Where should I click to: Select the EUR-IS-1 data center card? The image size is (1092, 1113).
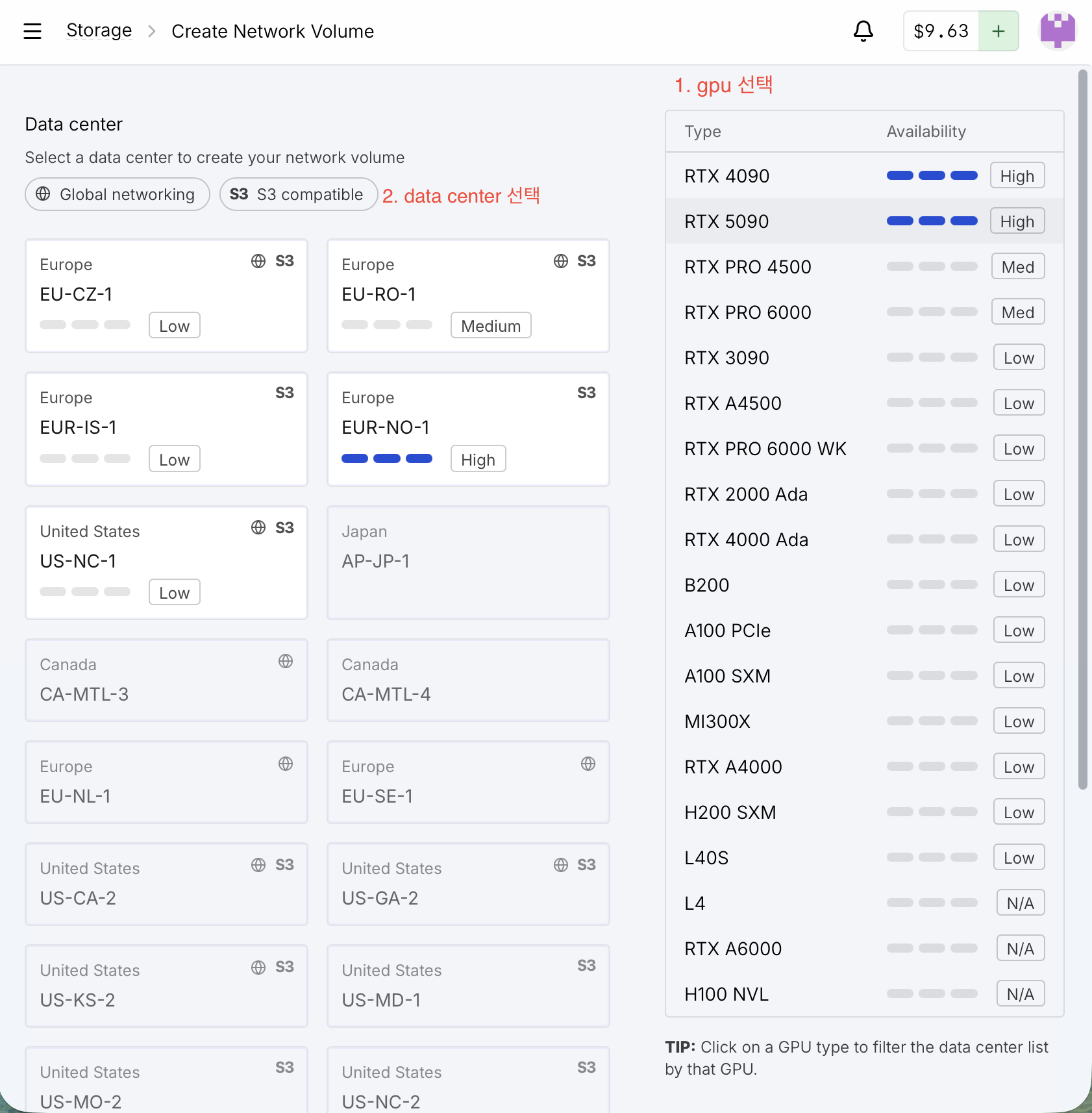[166, 429]
